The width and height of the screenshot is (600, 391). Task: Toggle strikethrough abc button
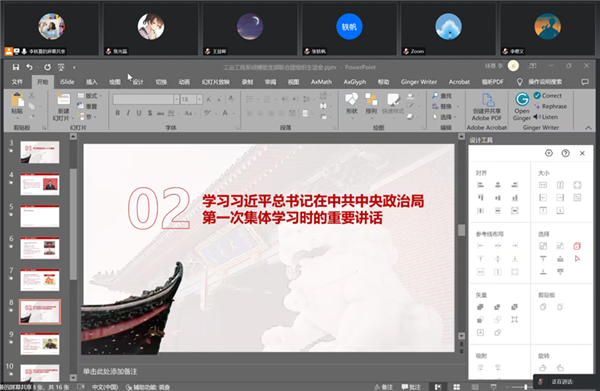tap(160, 113)
